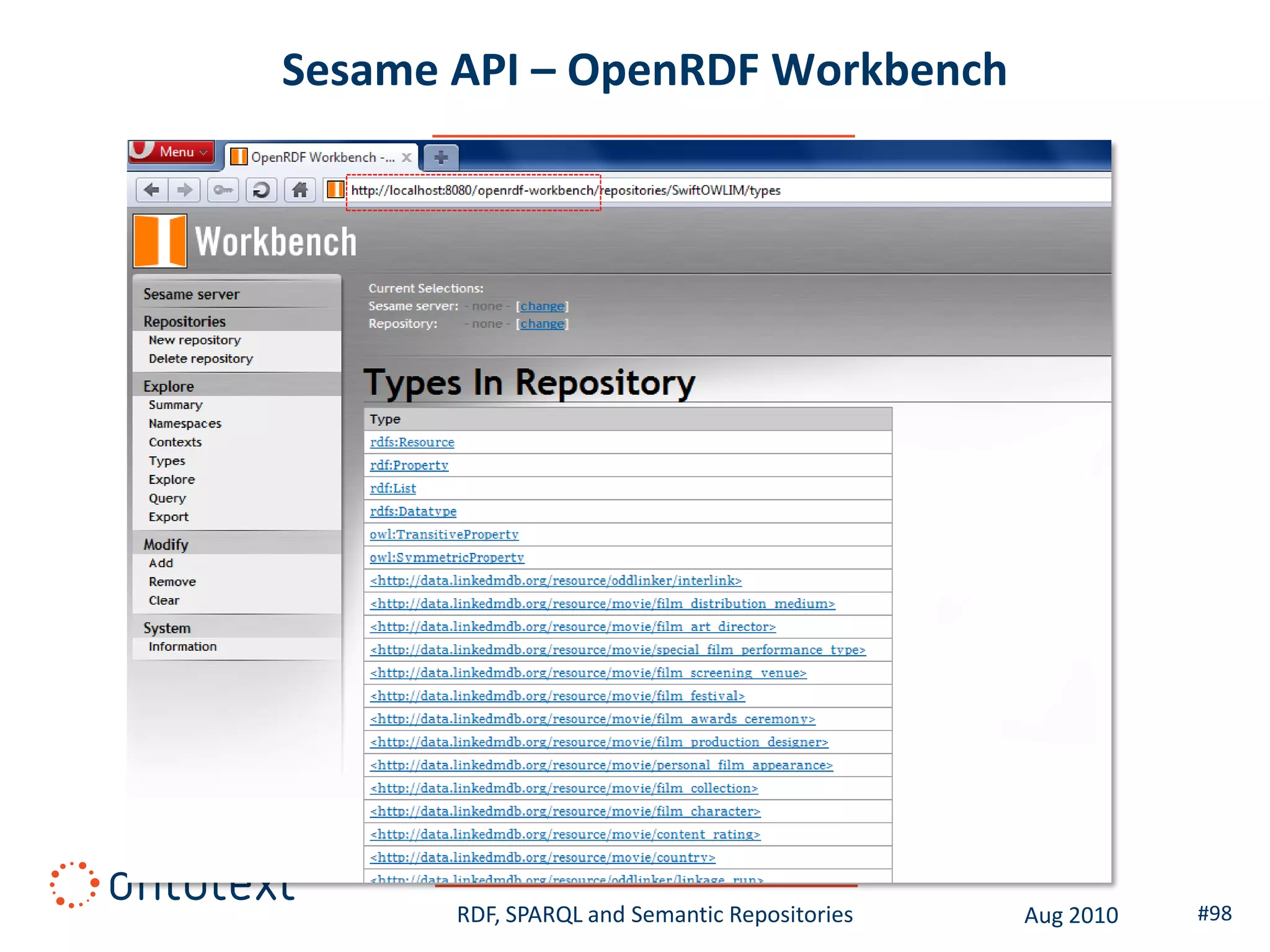Open film_festival resource link

(x=557, y=696)
